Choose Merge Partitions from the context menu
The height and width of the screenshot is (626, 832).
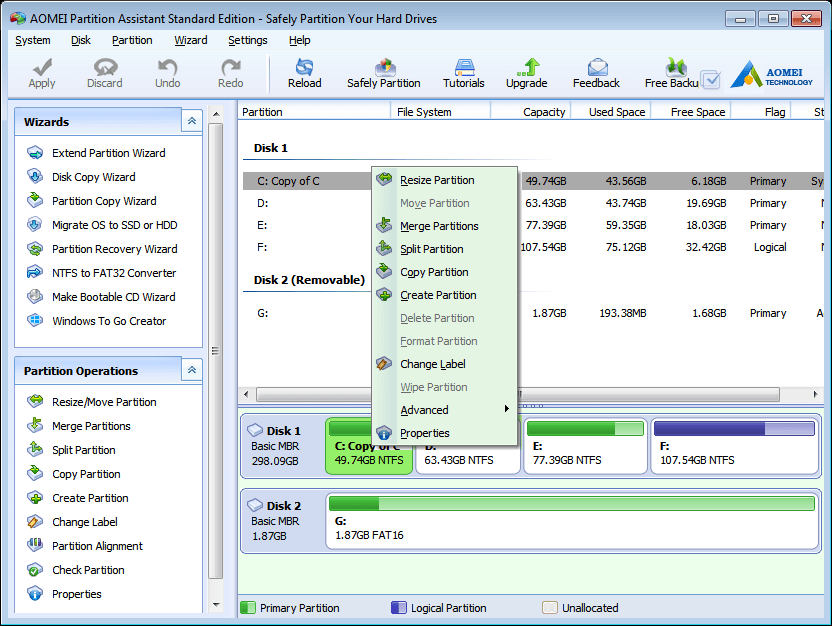click(x=437, y=226)
